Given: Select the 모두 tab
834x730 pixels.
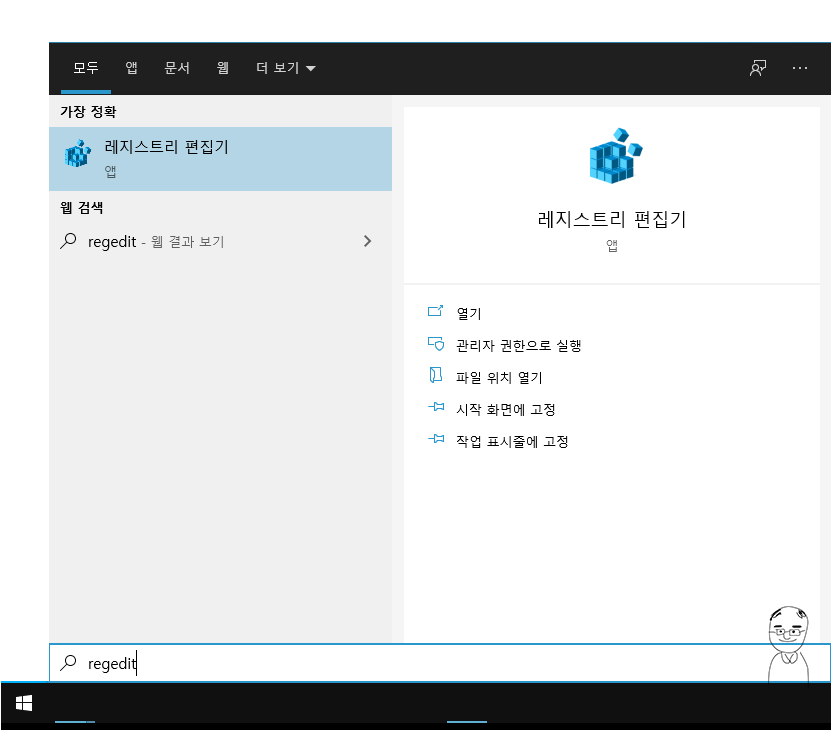Looking at the screenshot, I should (86, 68).
